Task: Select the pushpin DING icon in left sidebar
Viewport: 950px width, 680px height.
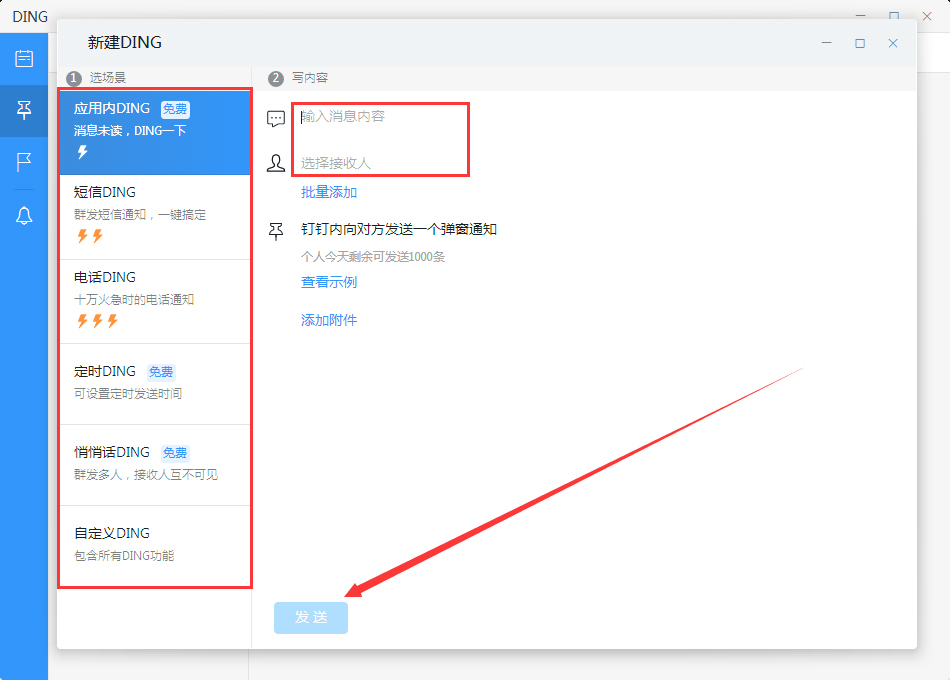Action: pos(23,110)
